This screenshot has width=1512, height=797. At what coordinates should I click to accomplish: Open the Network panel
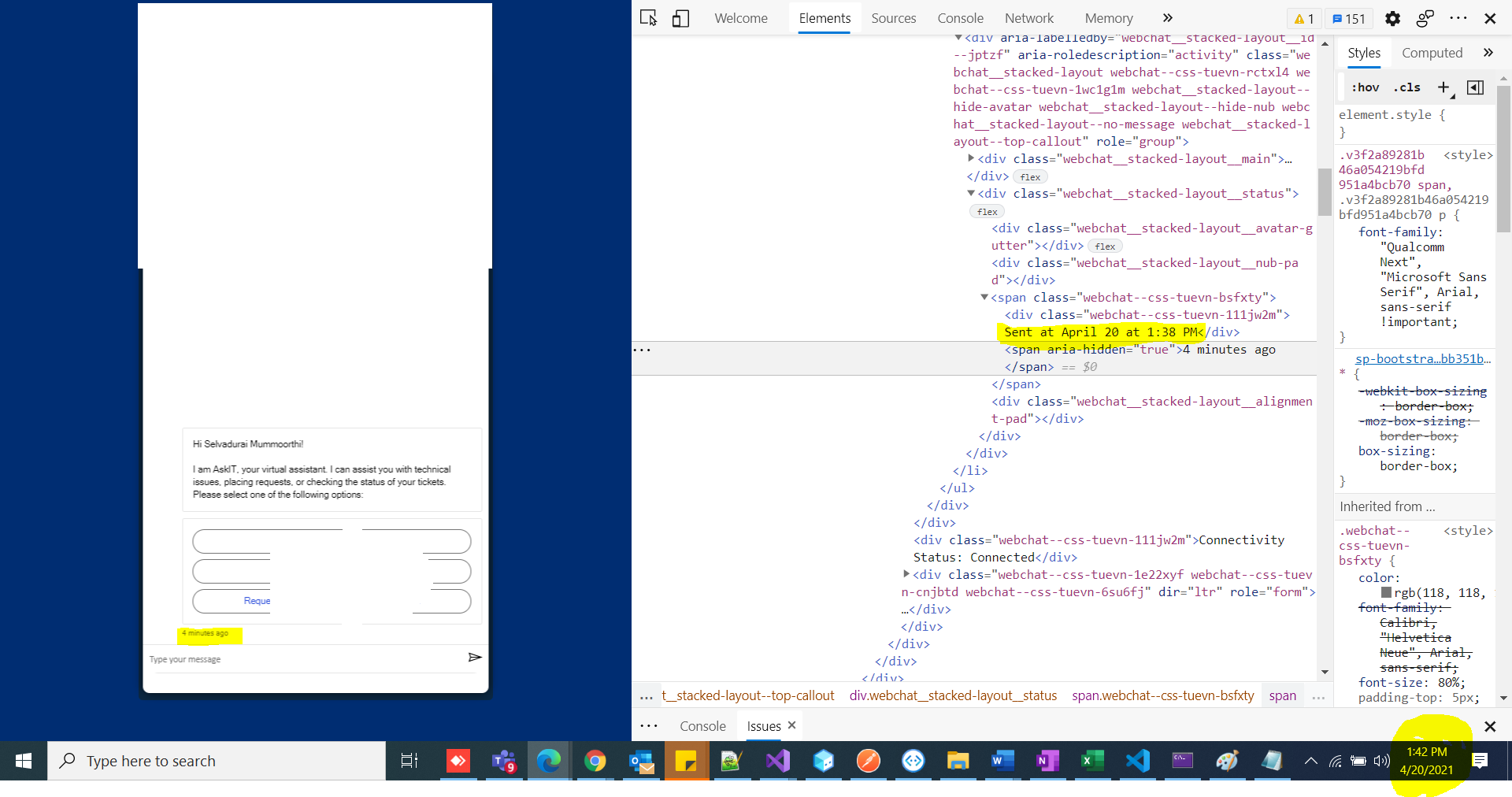[x=1029, y=17]
